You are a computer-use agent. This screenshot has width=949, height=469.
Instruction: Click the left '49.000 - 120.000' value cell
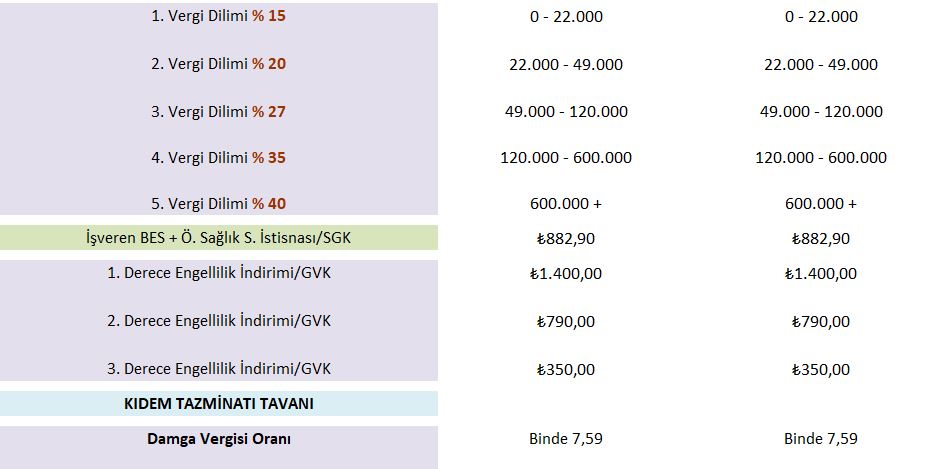tap(566, 111)
